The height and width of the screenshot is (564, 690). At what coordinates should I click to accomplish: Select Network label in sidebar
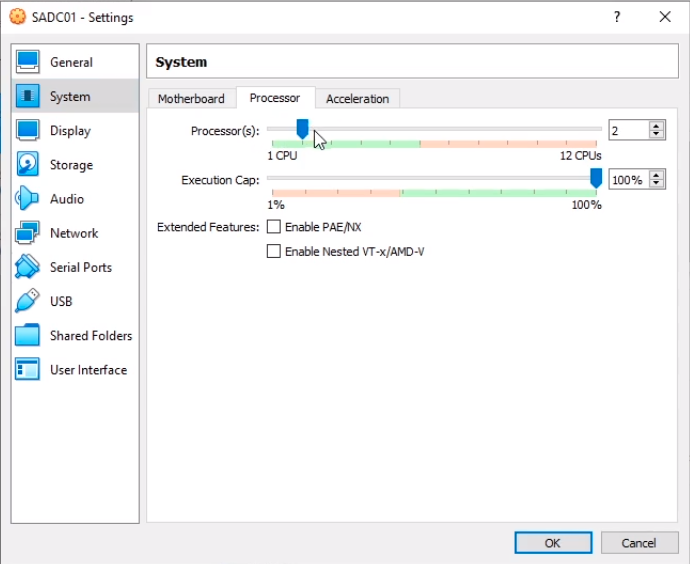point(74,233)
